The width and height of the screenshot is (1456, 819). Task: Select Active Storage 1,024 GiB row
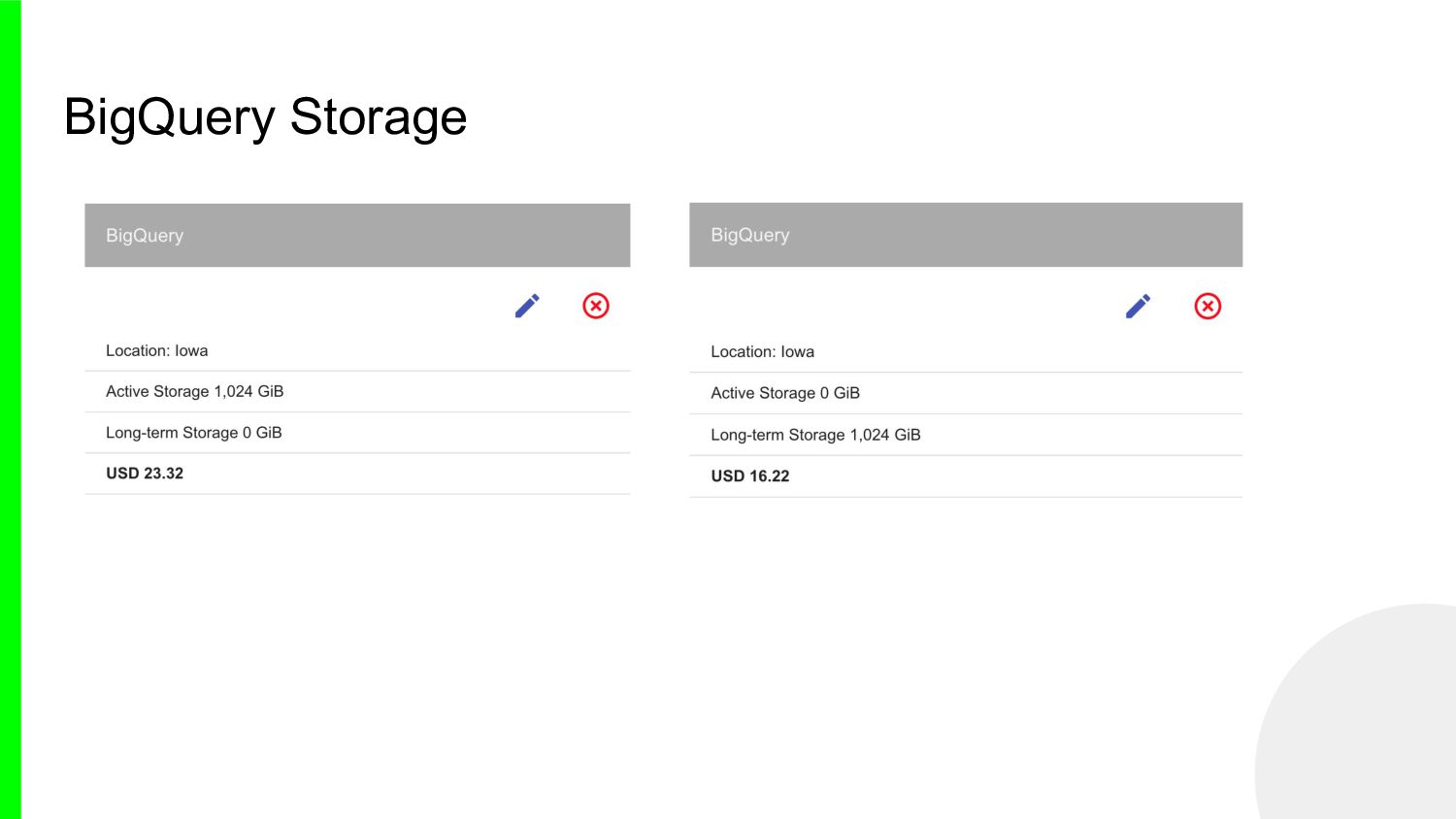pos(195,391)
